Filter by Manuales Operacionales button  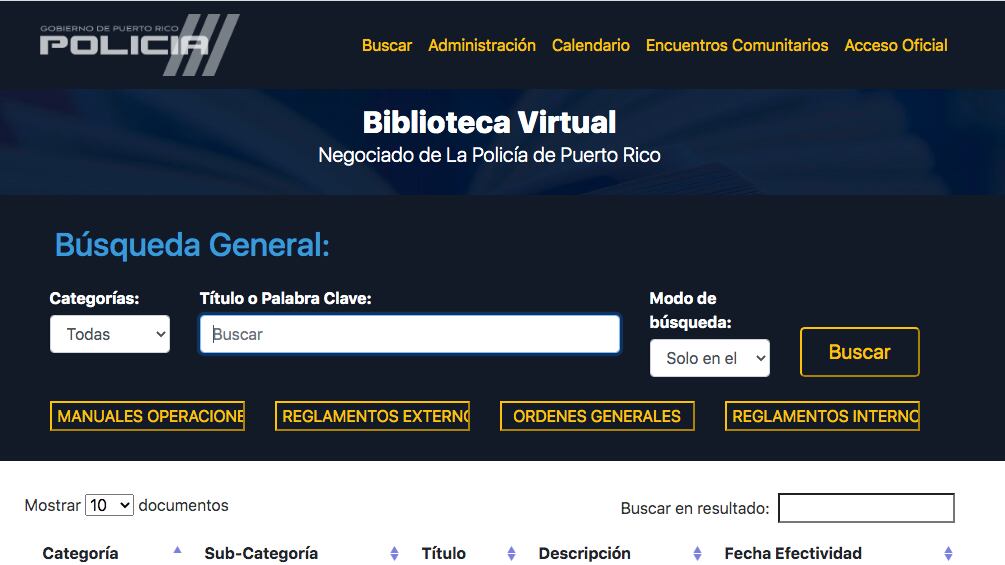tap(147, 416)
